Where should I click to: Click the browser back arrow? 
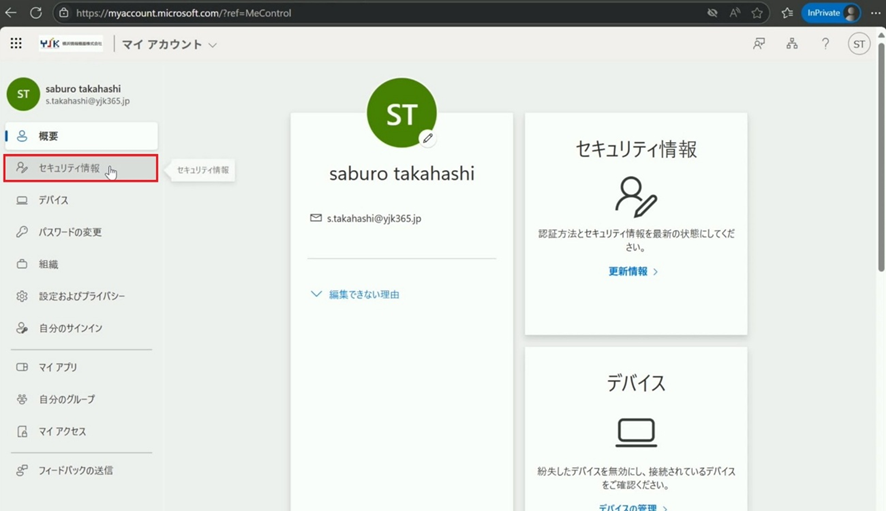[x=11, y=13]
